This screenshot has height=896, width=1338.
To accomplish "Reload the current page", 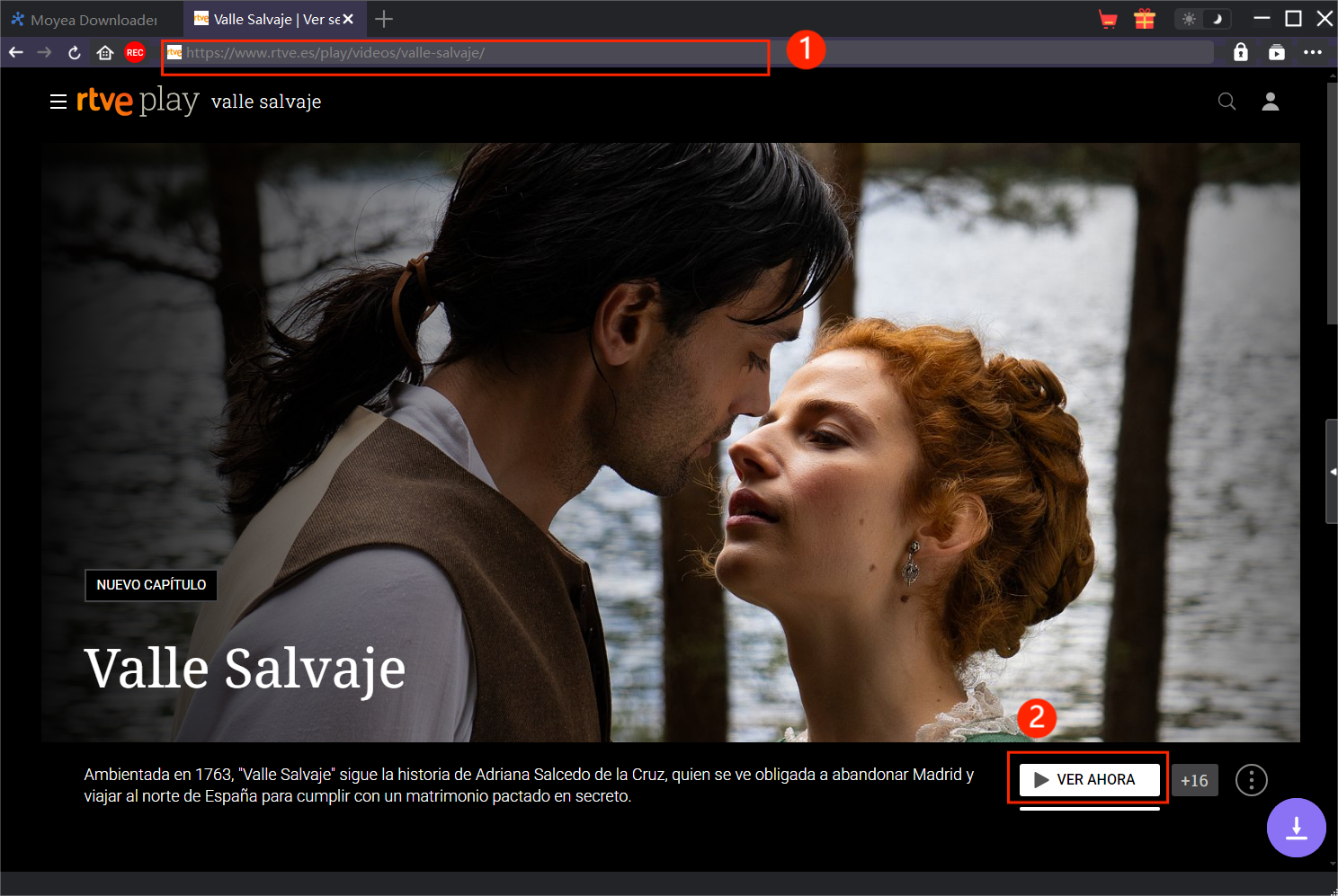I will click(x=75, y=52).
